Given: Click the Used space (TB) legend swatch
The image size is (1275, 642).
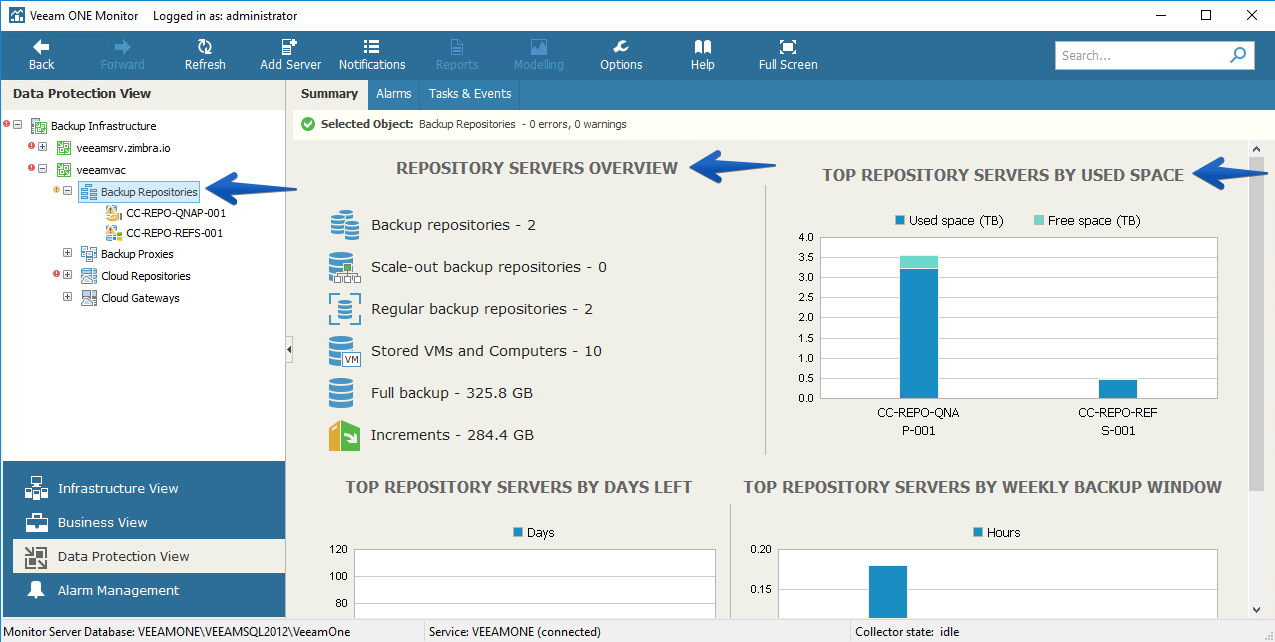Looking at the screenshot, I should pyautogui.click(x=900, y=220).
